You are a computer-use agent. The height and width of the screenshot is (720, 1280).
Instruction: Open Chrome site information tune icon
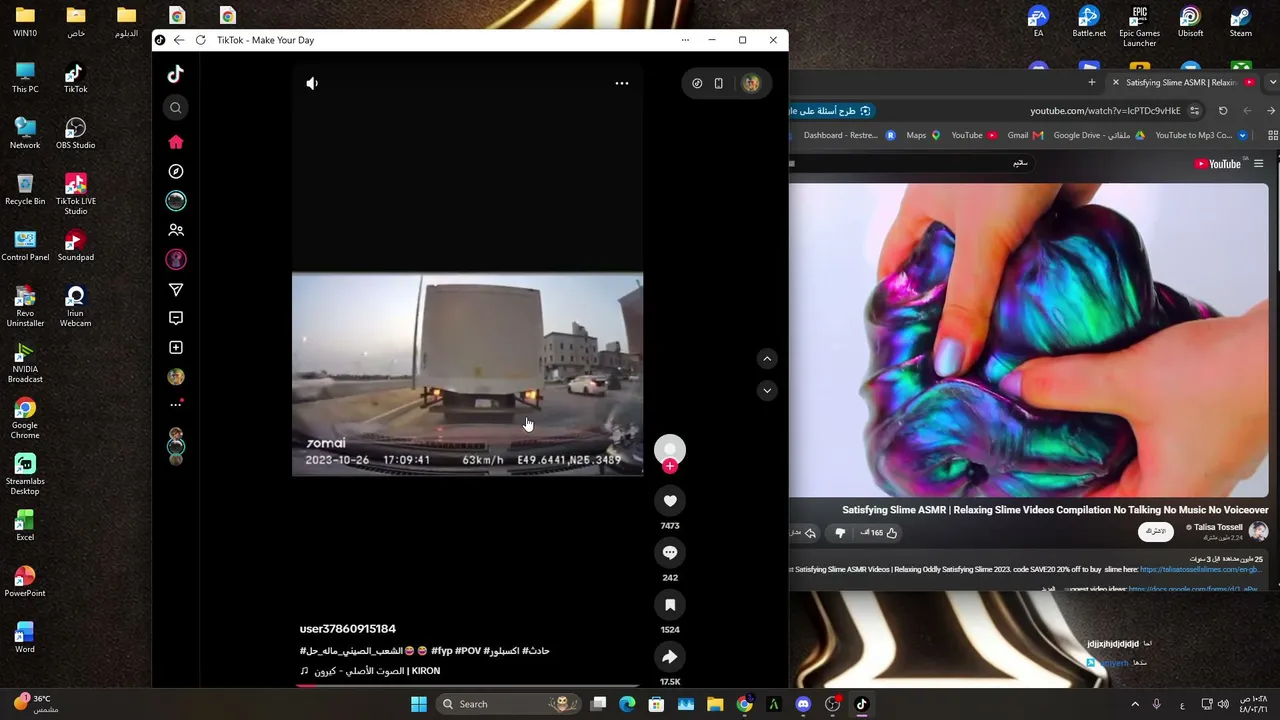pos(1194,111)
